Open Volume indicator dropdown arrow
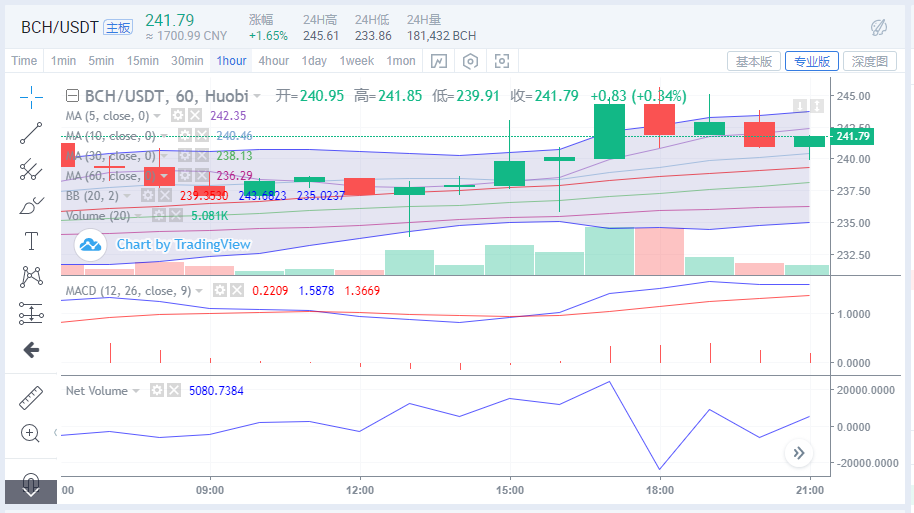 [x=138, y=216]
